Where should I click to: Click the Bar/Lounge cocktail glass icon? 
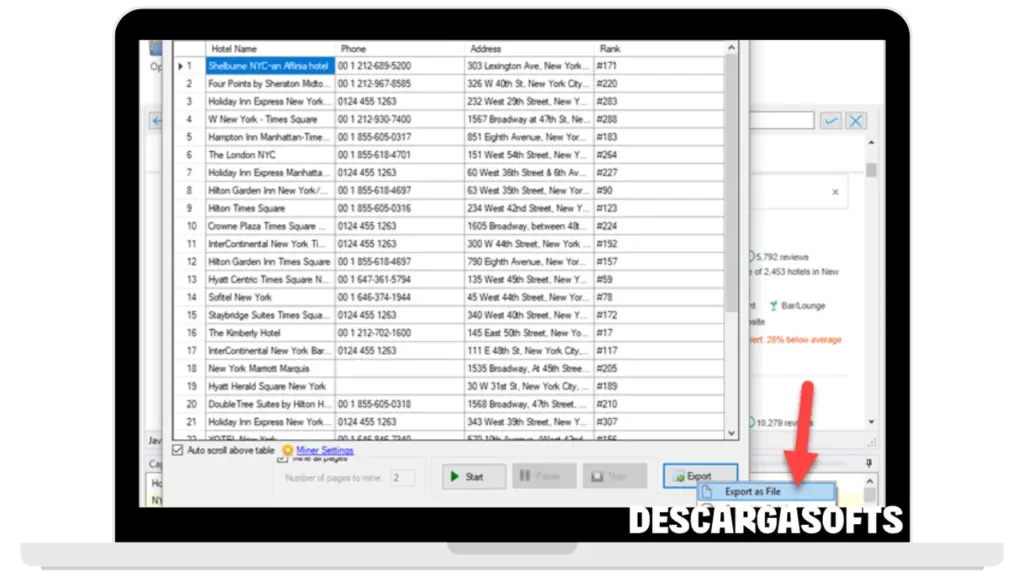tap(772, 305)
